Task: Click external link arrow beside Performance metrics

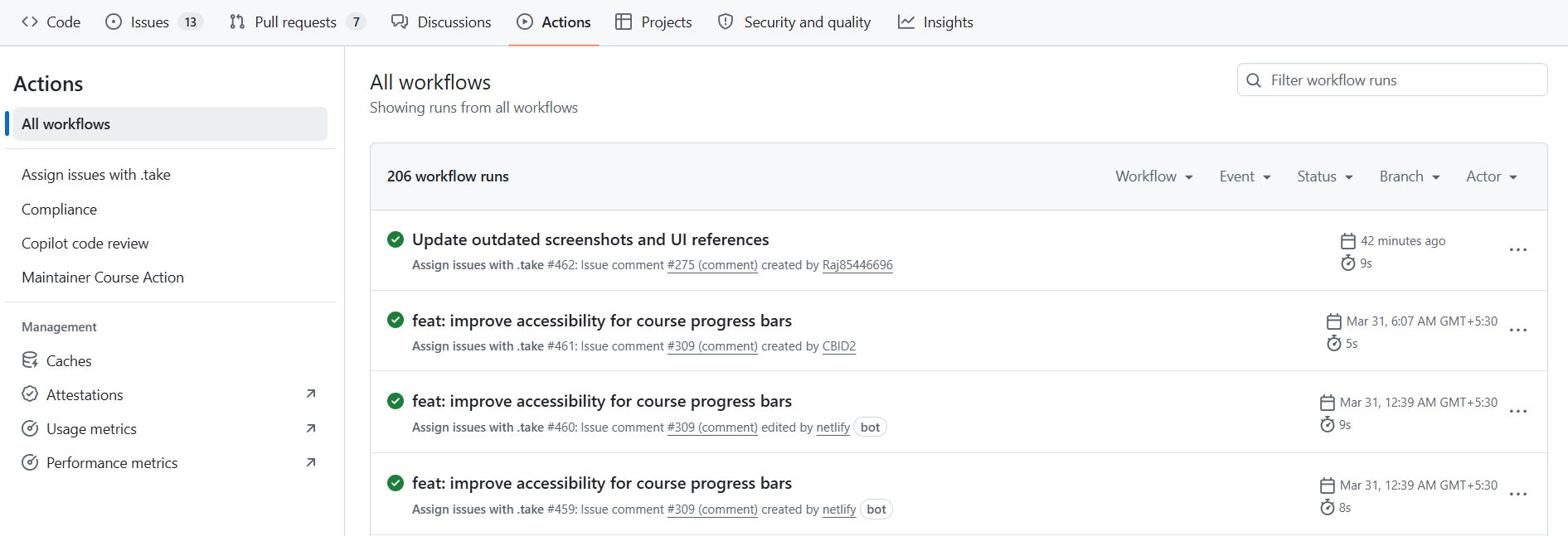Action: tap(311, 462)
